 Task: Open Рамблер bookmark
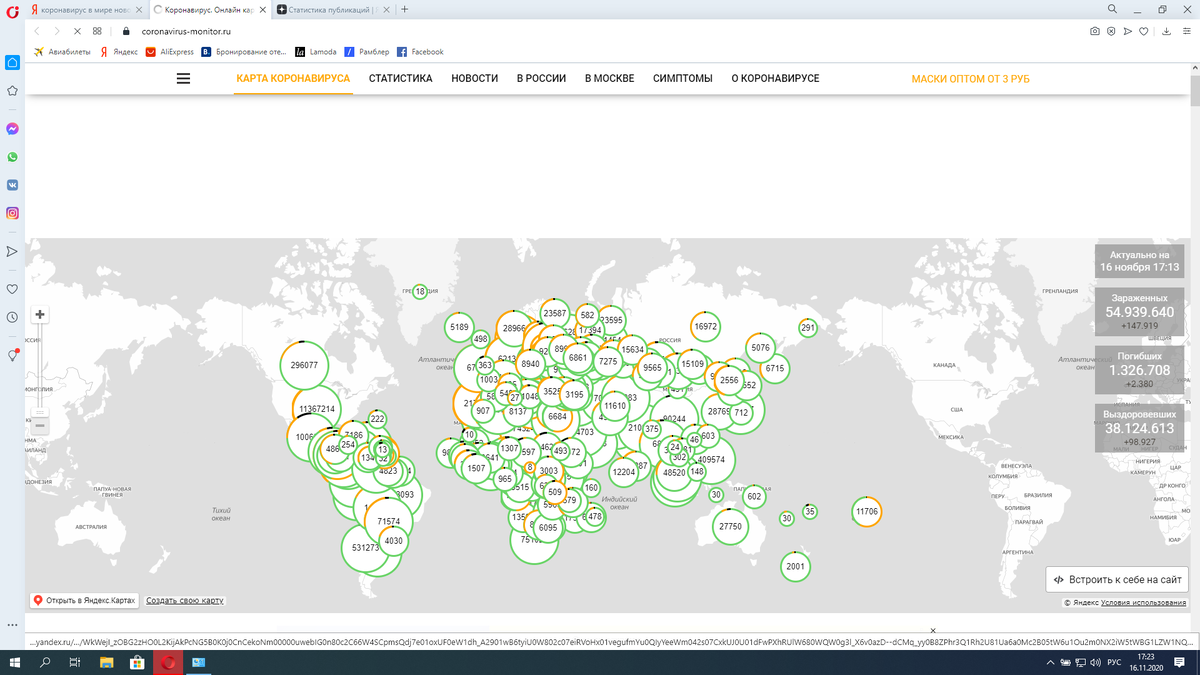coord(367,52)
